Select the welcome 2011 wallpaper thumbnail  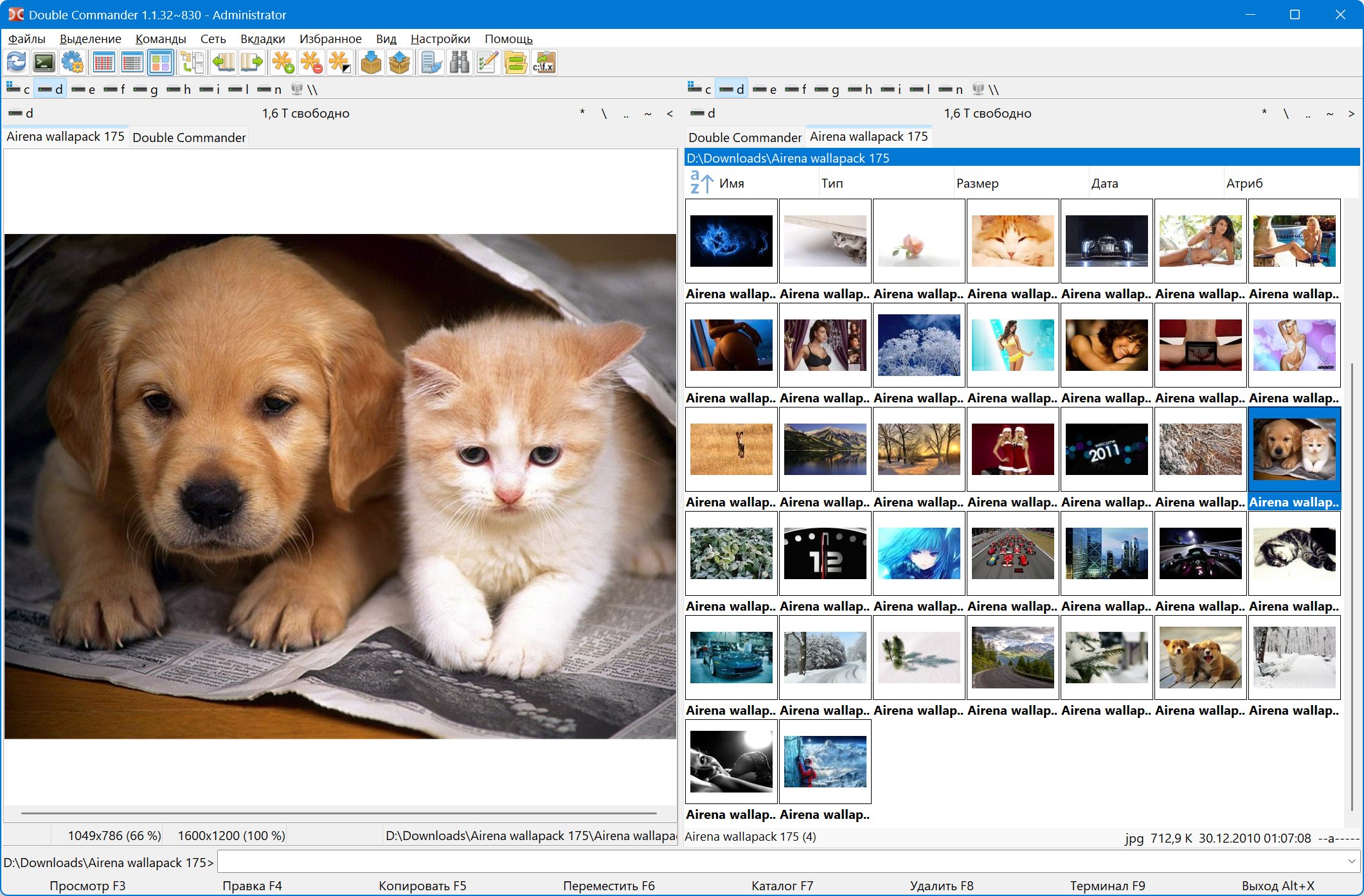(x=1106, y=449)
